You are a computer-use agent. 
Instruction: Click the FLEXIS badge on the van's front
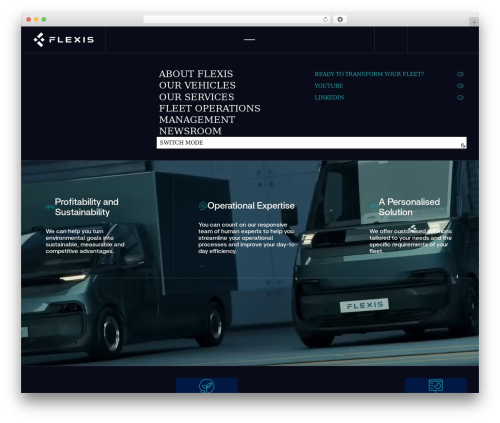pyautogui.click(x=364, y=305)
